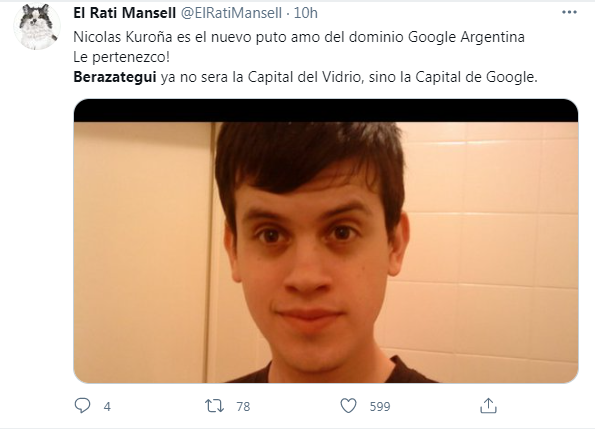Open the share upload-arrow icon
The height and width of the screenshot is (440, 595).
488,406
